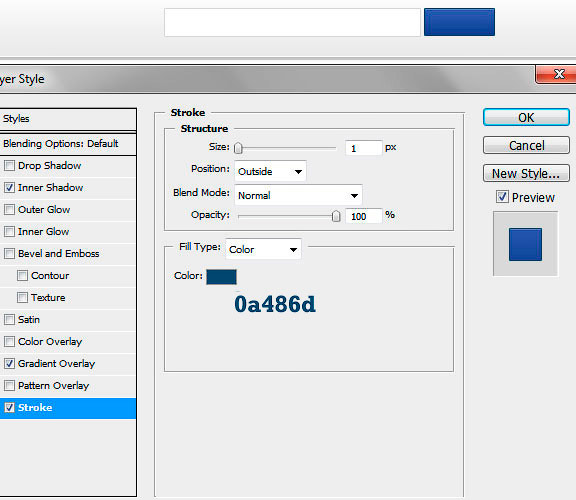
Task: Tick the Color Overlay checkbox
Action: [9, 342]
